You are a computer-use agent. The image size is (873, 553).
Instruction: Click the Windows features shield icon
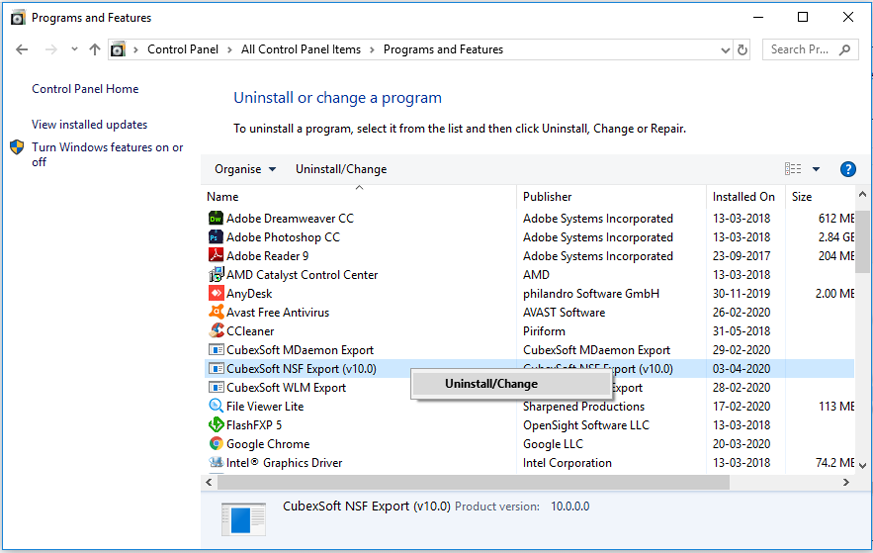(17, 147)
